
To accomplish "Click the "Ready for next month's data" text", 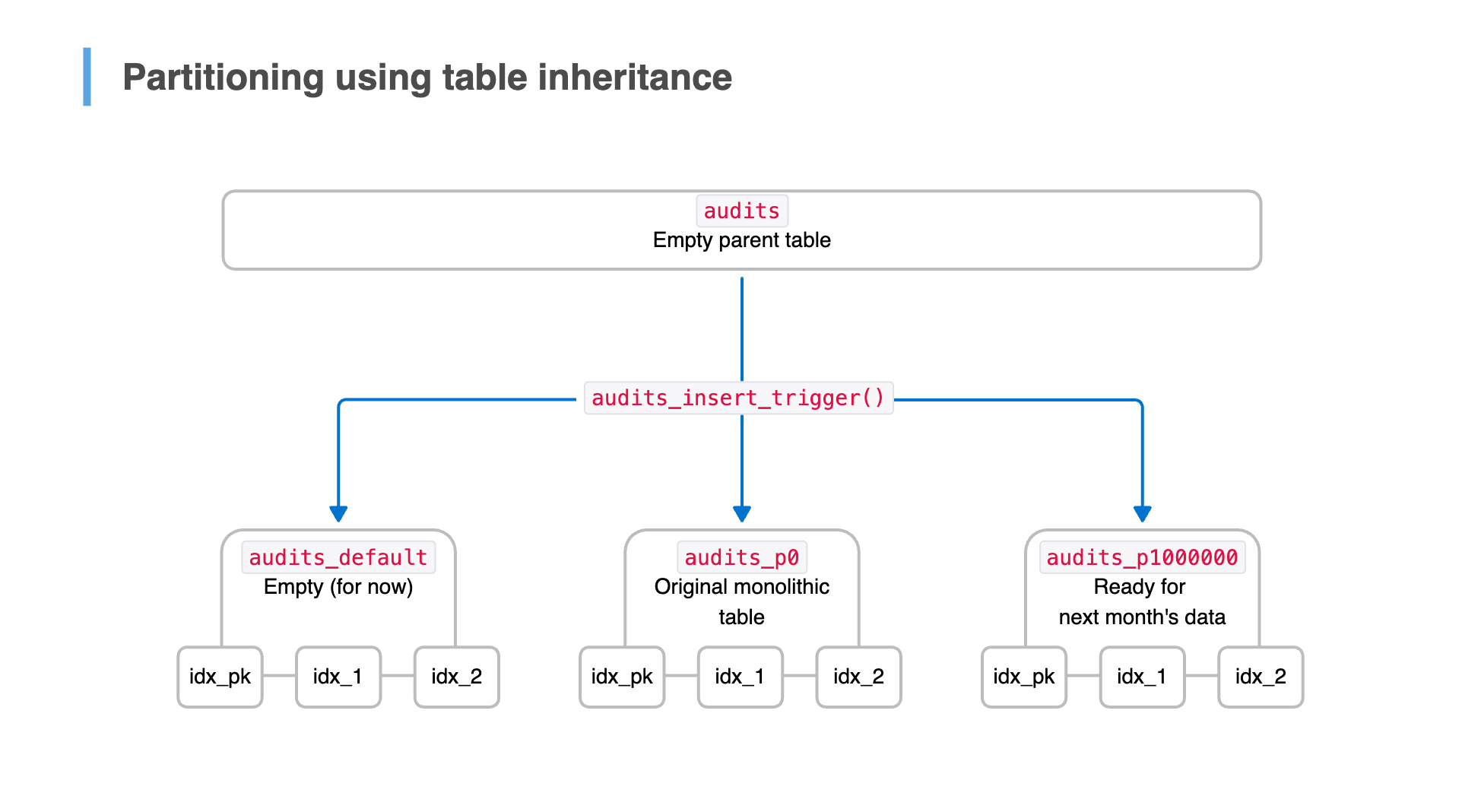I will tap(1142, 601).
